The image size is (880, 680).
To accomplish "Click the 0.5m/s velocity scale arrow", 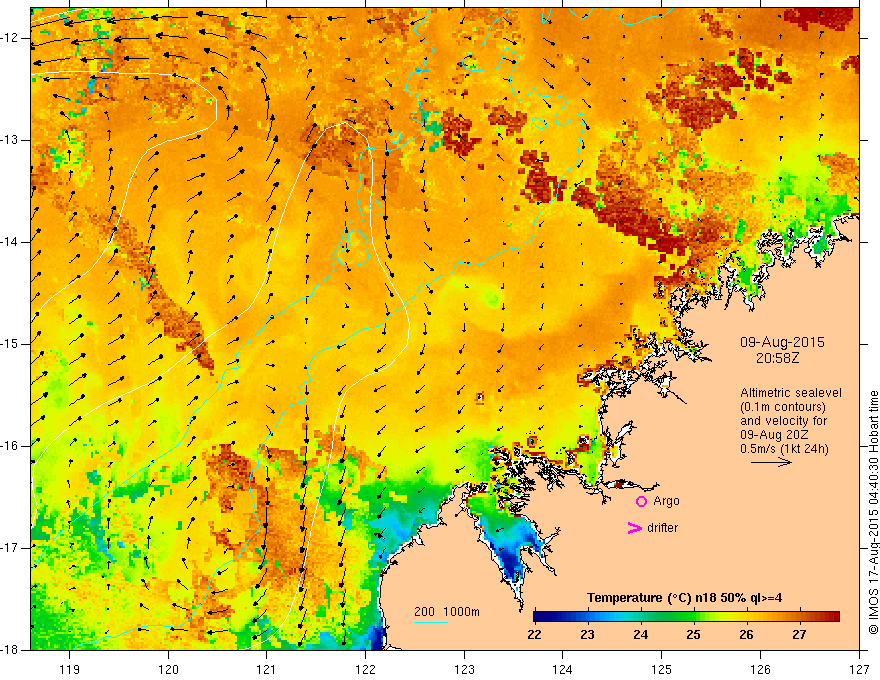I will (771, 462).
